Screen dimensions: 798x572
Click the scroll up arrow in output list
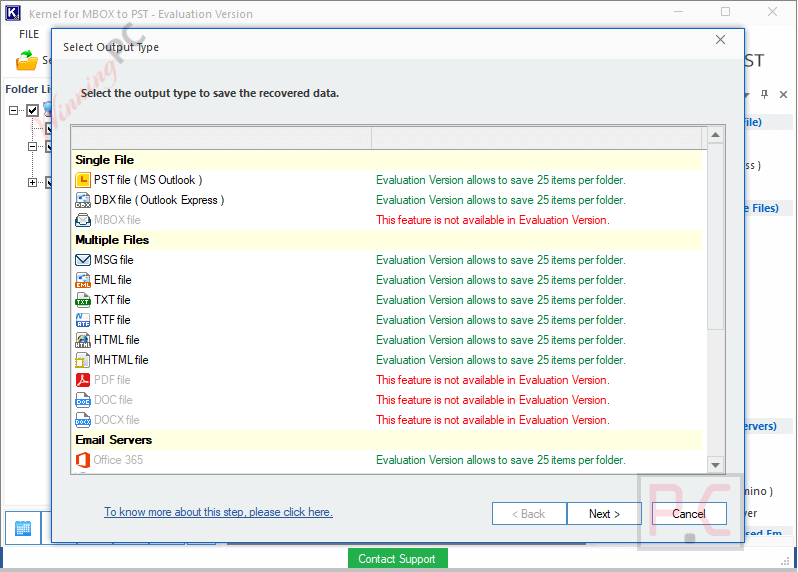point(715,135)
